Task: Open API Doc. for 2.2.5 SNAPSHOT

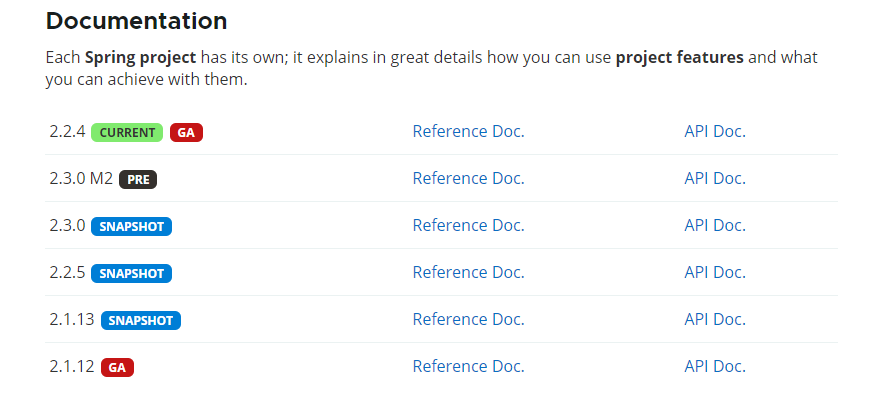Action: click(715, 273)
